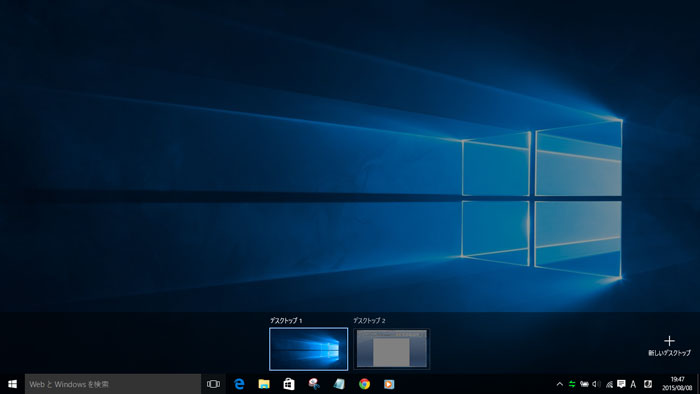This screenshot has width=700, height=394.
Task: Open the volume speaker tray icon
Action: pos(596,384)
